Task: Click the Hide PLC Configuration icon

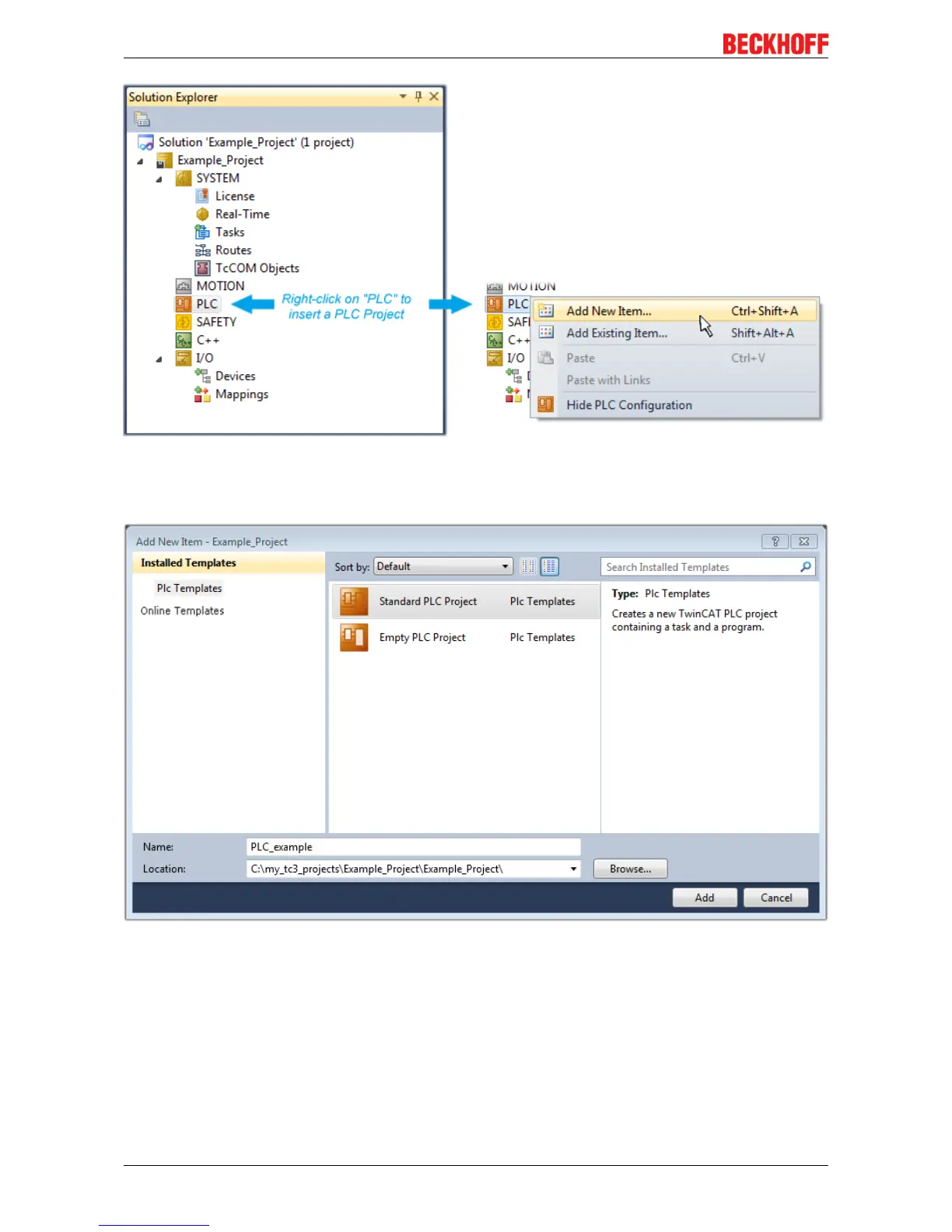Action: coord(546,404)
